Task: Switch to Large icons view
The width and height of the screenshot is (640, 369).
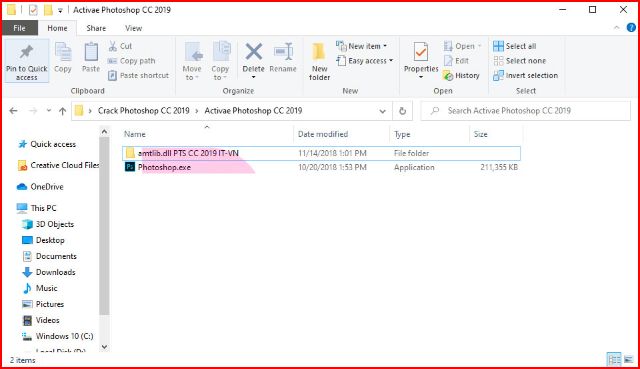Action: click(x=629, y=359)
